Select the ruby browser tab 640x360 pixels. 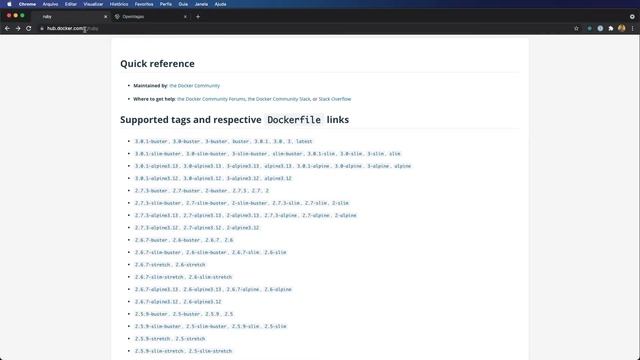[71, 17]
